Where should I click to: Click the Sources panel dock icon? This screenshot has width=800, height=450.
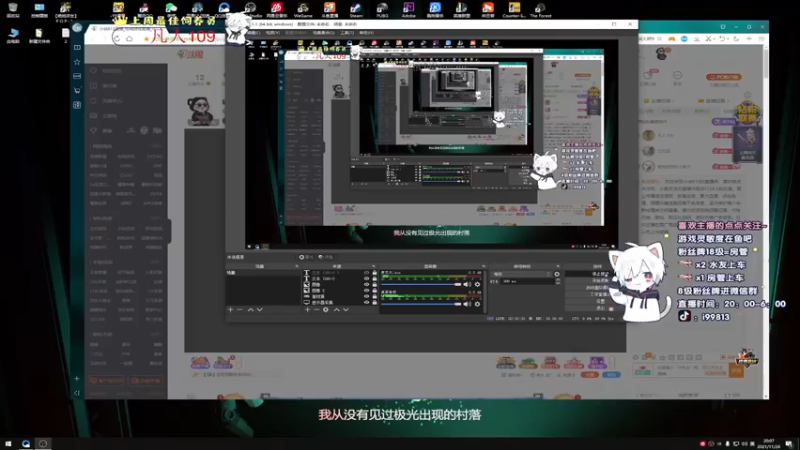tap(373, 266)
